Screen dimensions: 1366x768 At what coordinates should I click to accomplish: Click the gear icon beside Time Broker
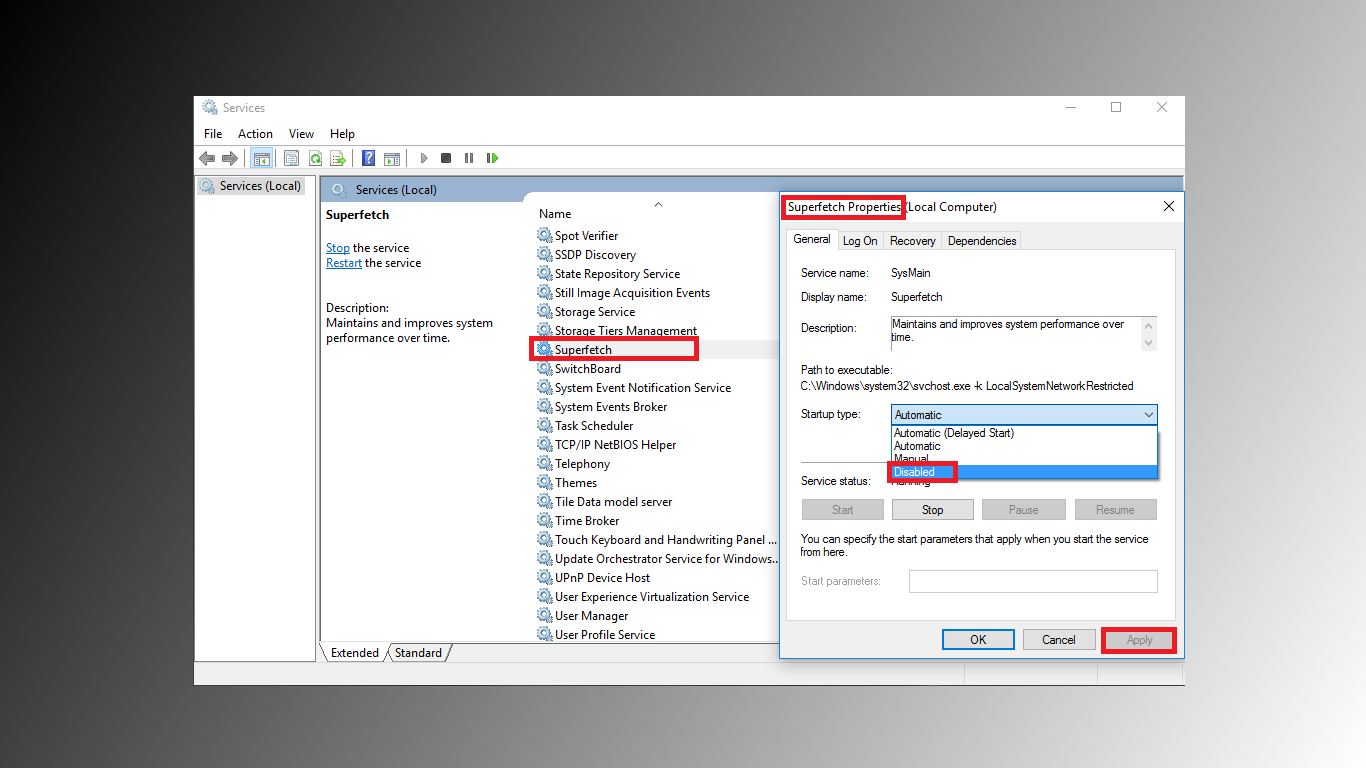(x=544, y=520)
